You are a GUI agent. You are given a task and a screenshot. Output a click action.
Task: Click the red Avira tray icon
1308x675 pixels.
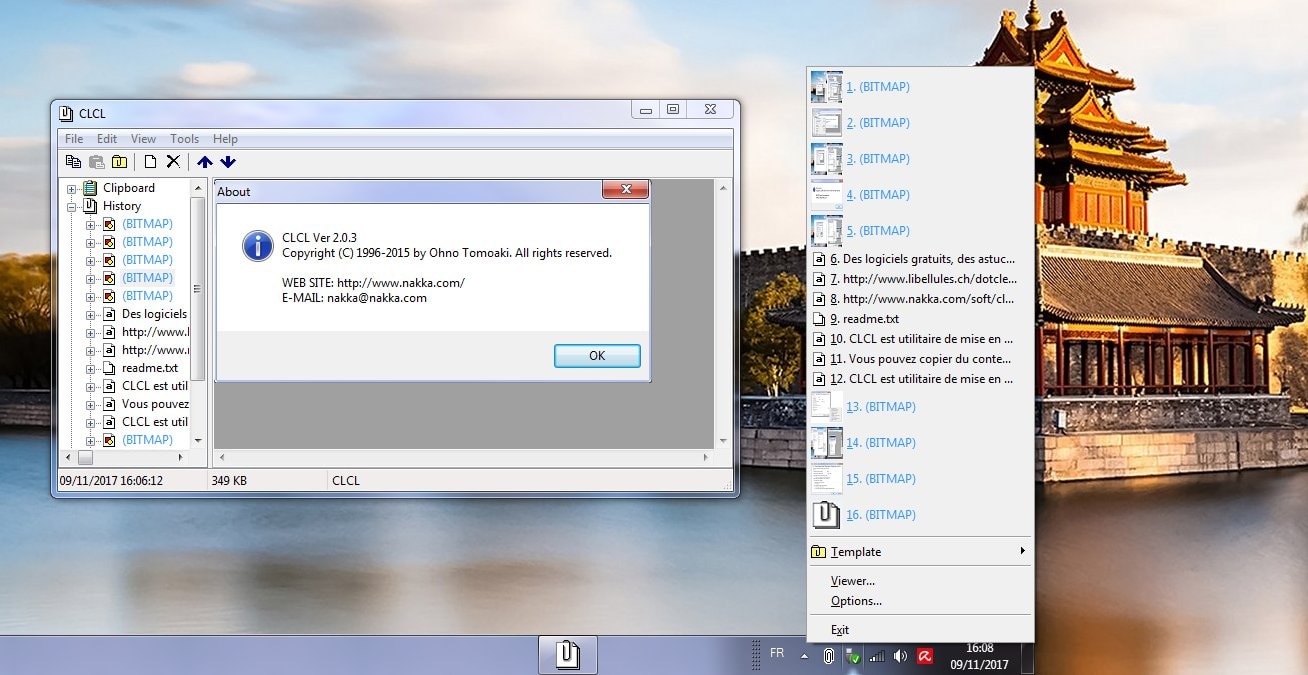(925, 656)
